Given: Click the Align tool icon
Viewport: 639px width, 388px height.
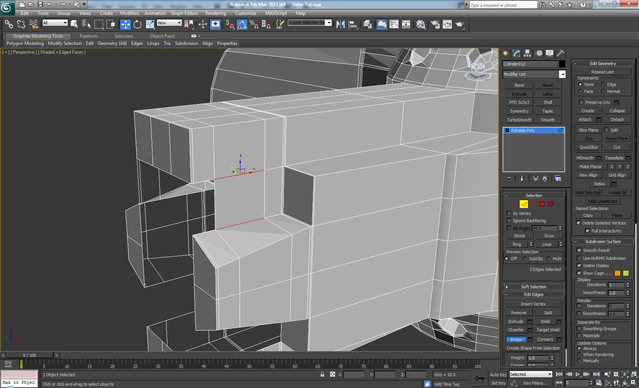Looking at the screenshot, I should (353, 24).
